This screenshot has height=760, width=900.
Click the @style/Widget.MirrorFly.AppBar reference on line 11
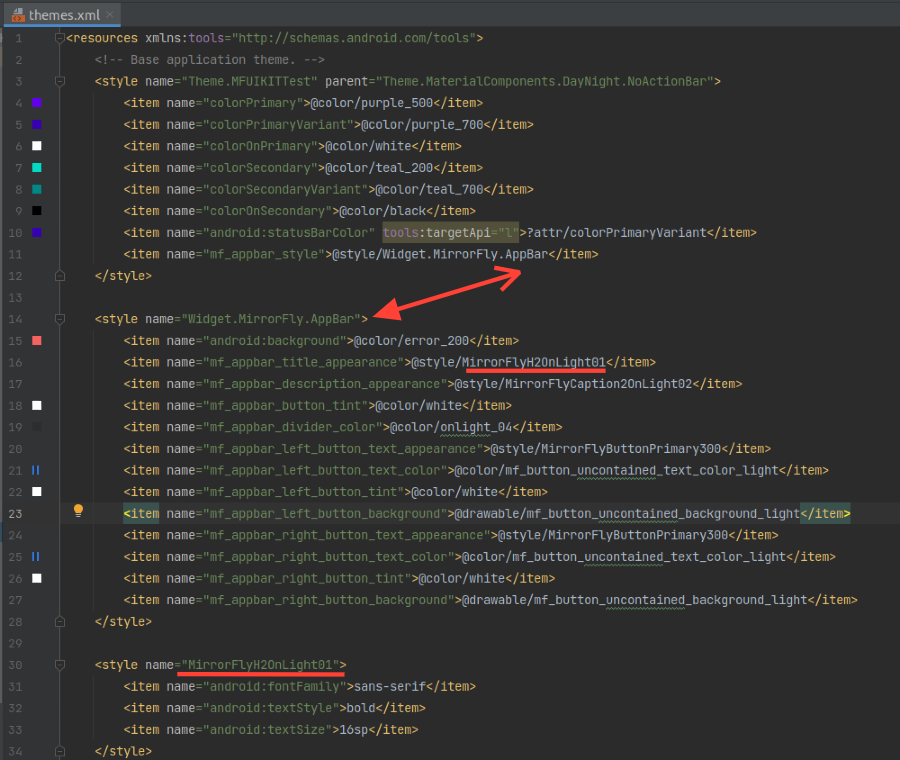click(440, 254)
